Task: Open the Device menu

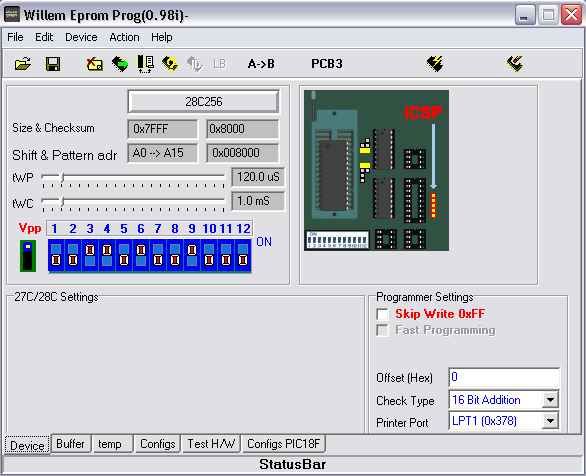Action: coord(81,37)
